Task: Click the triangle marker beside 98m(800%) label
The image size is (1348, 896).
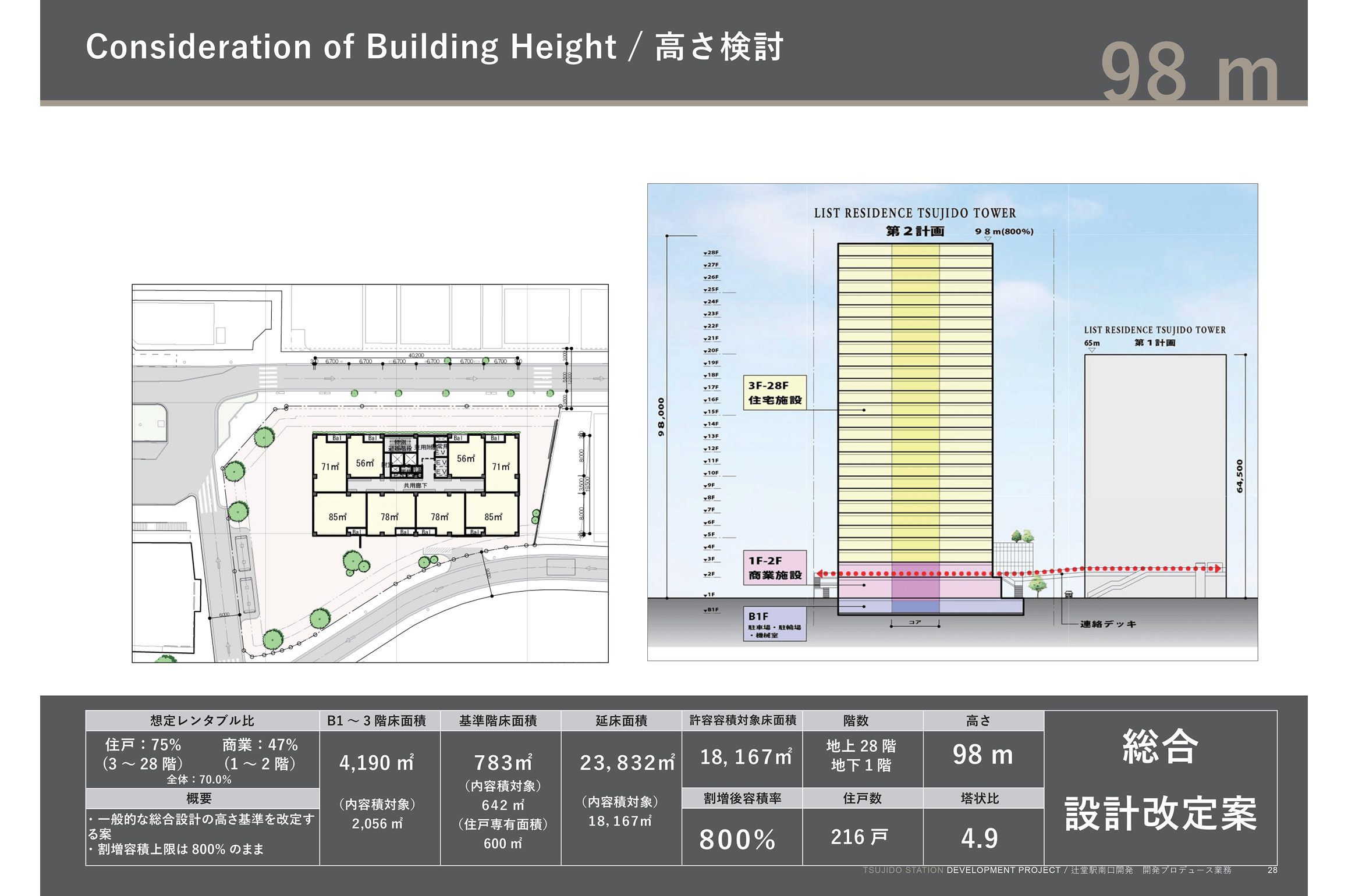Action: [x=988, y=239]
